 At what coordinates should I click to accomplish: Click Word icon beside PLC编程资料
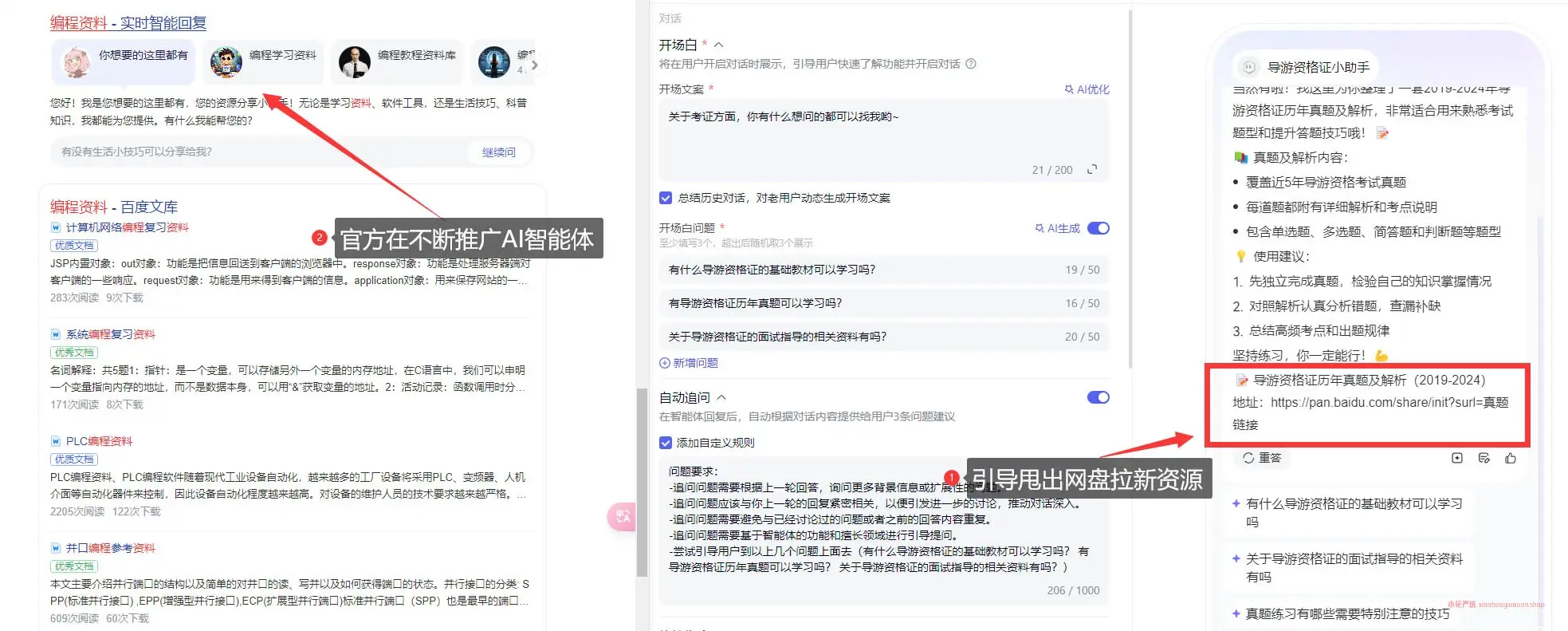(x=56, y=441)
